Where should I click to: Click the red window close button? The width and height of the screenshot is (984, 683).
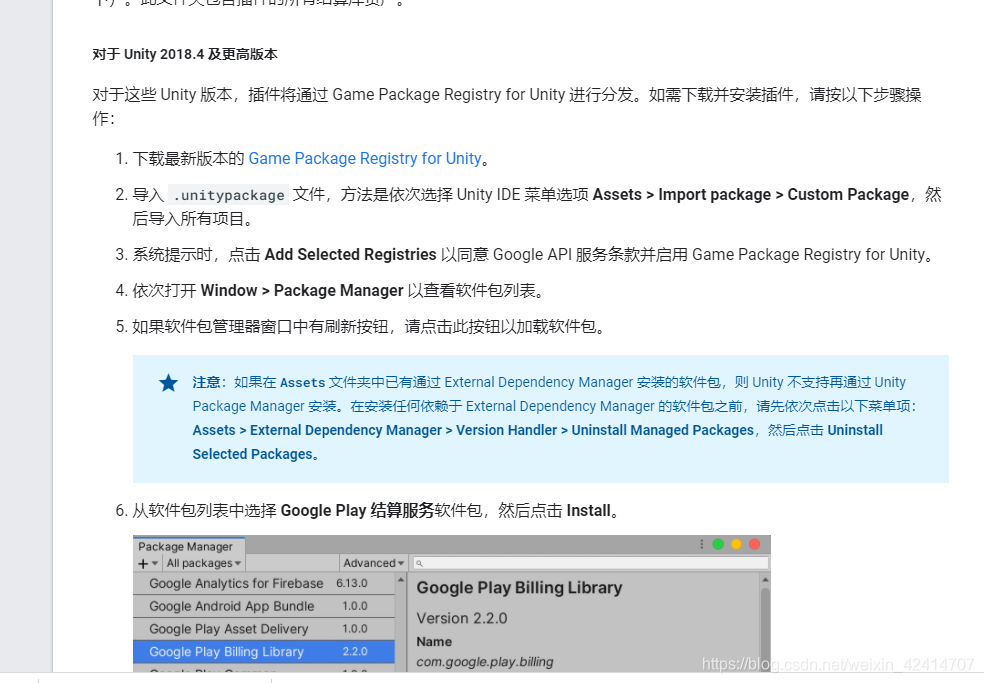755,544
